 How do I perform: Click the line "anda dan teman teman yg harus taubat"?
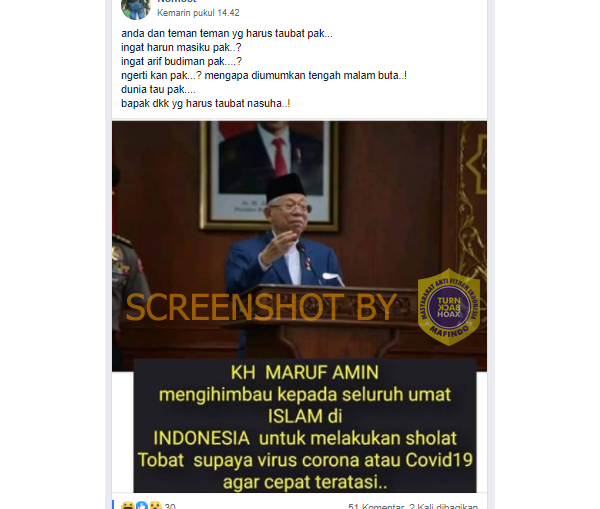pyautogui.click(x=227, y=34)
